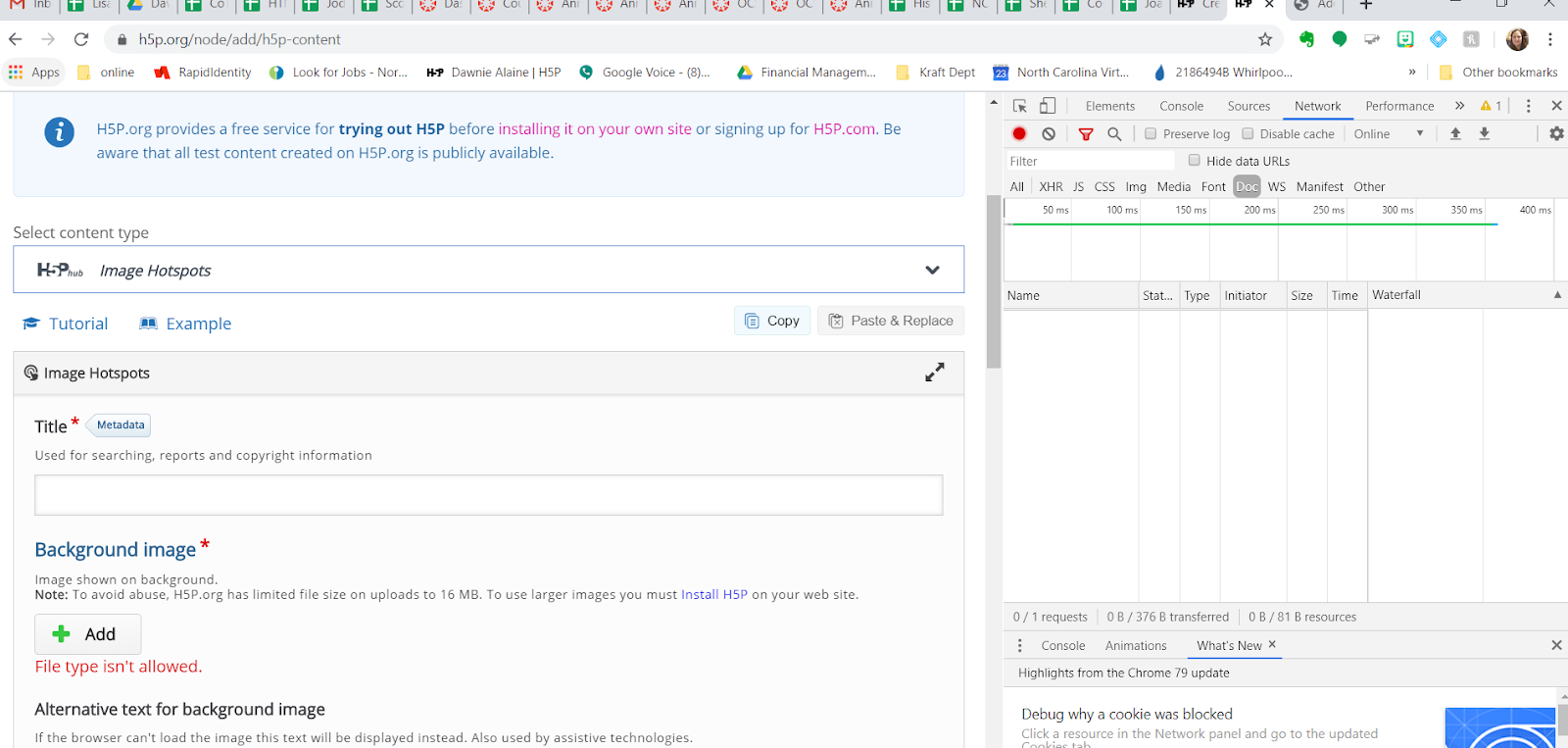
Task: Click the Copy button
Action: coord(772,321)
